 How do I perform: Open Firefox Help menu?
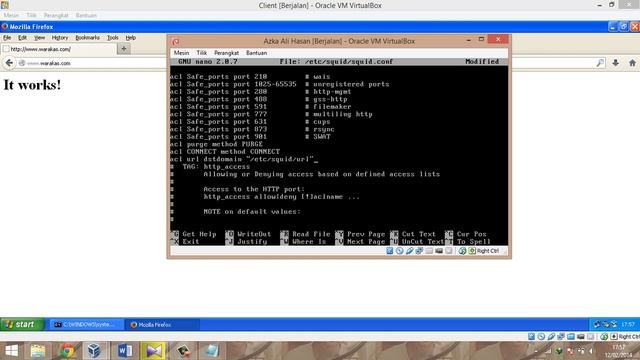[131, 38]
